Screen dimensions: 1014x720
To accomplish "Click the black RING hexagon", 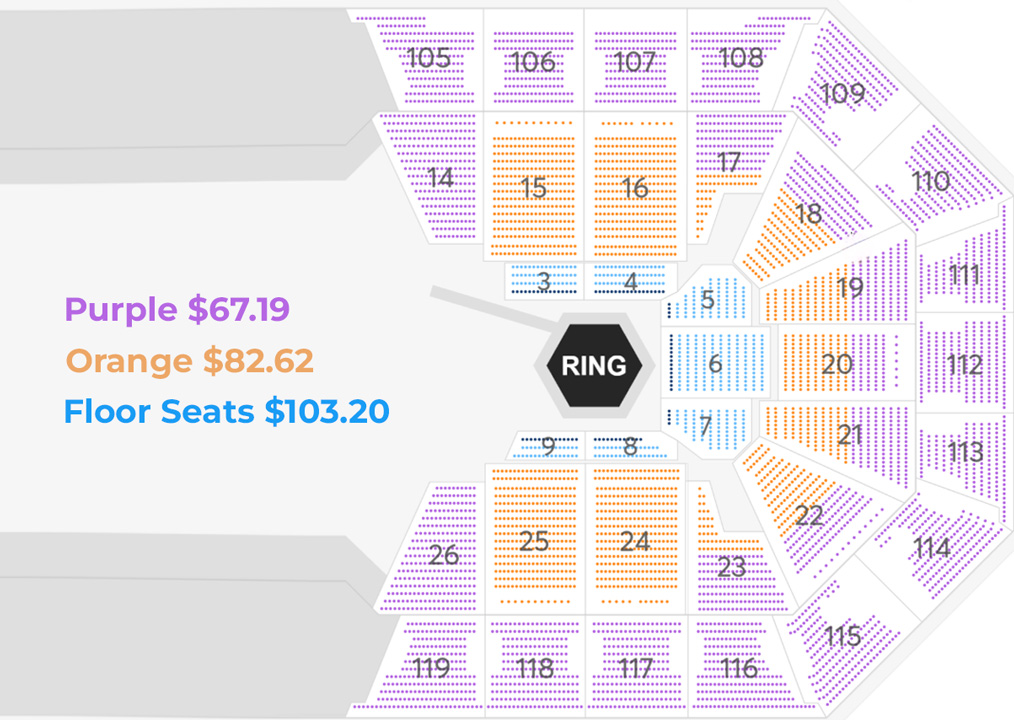I will point(593,365).
